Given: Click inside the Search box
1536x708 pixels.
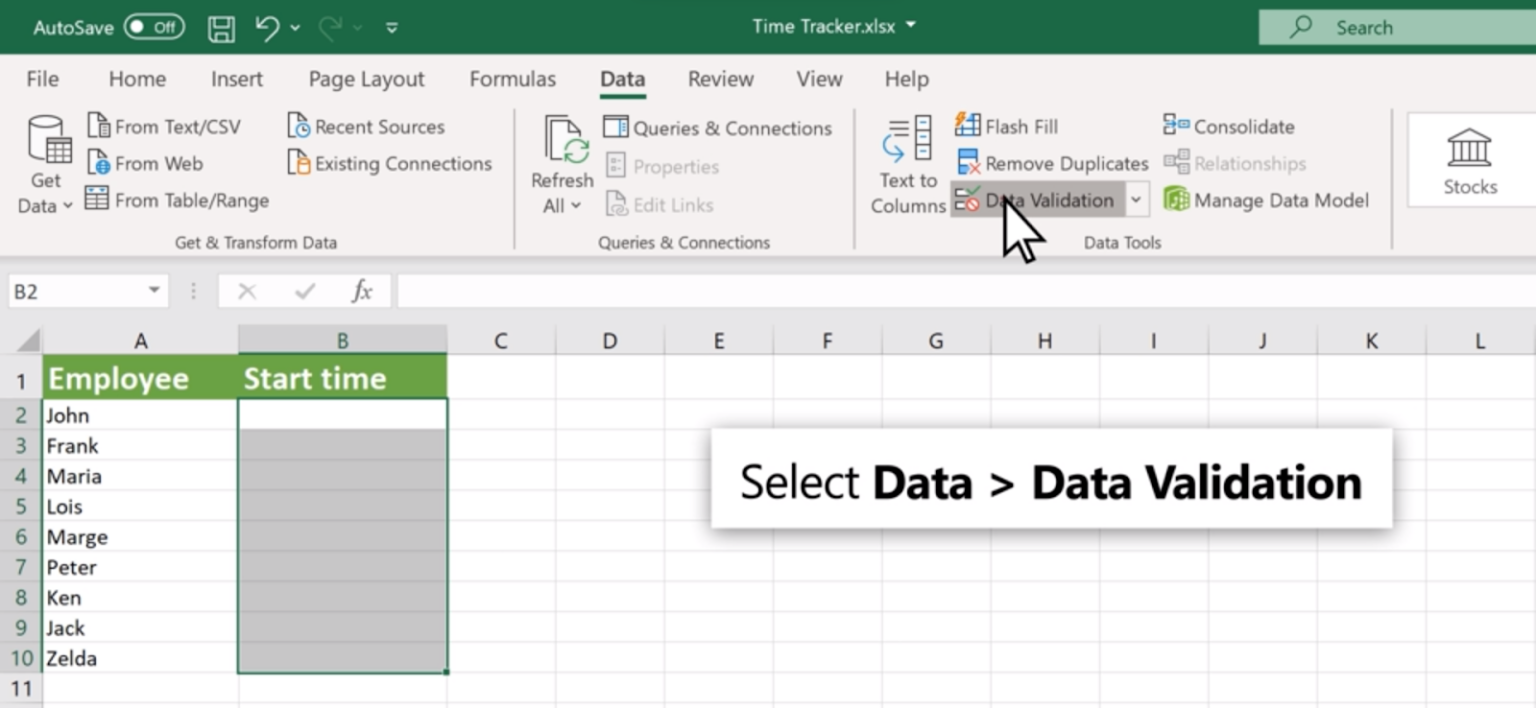Looking at the screenshot, I should click(x=1400, y=27).
